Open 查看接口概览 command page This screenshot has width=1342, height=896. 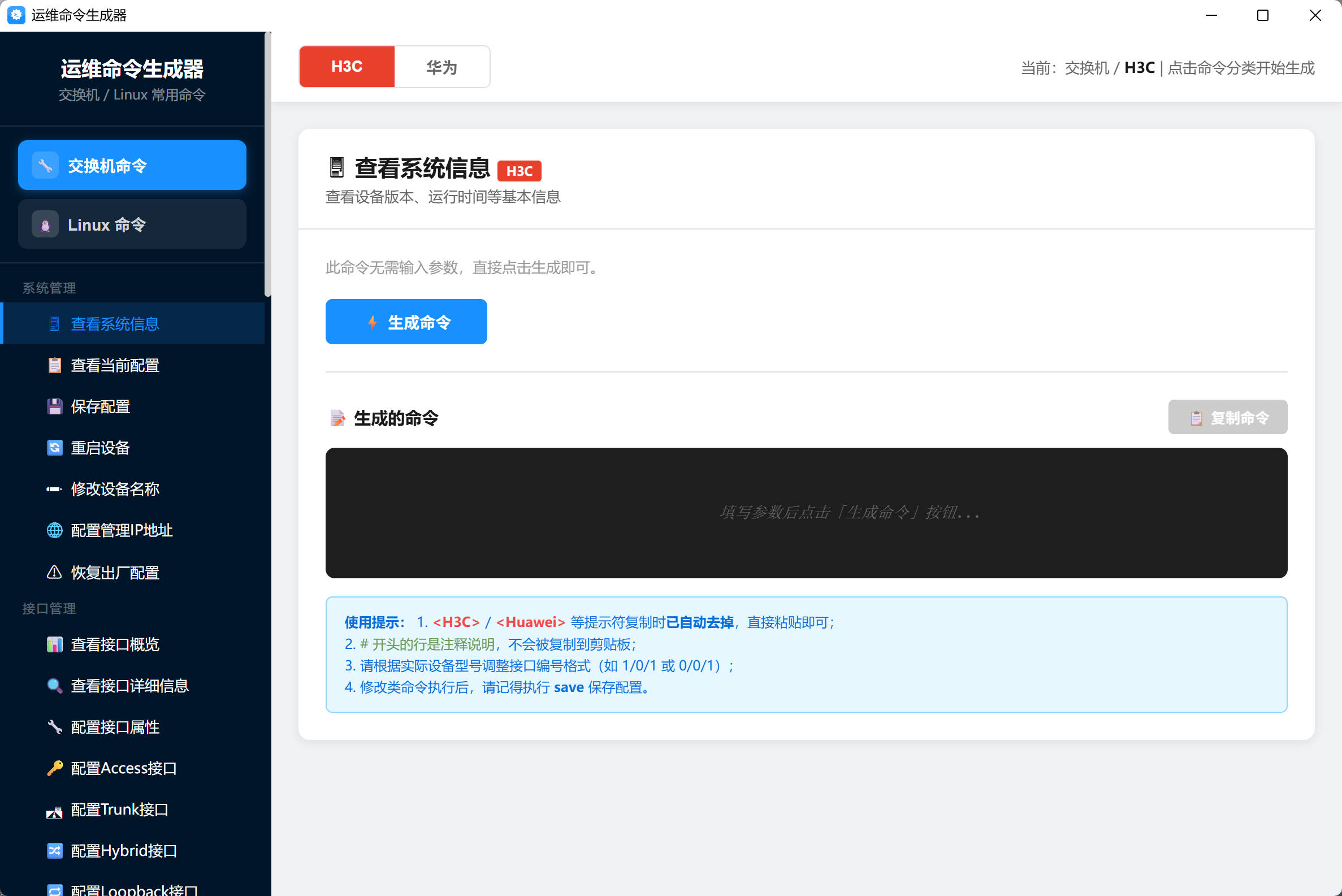coord(133,644)
